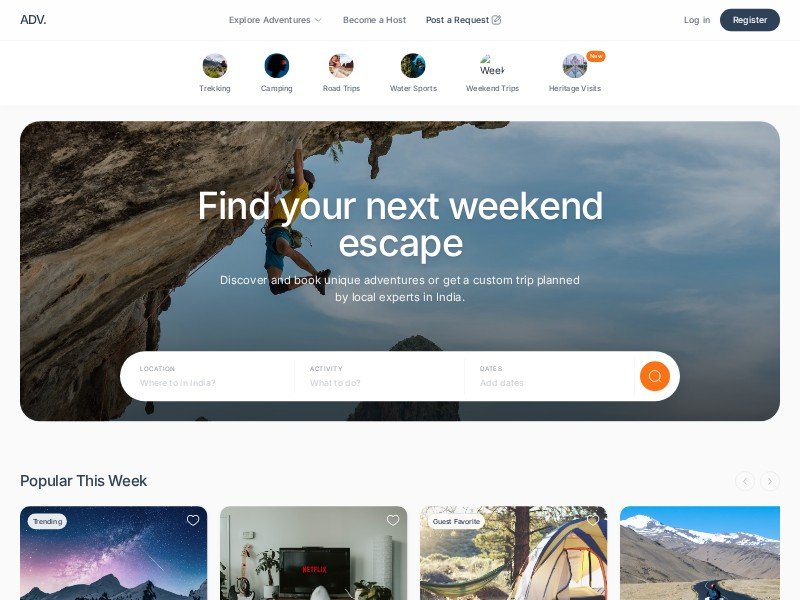Viewport: 800px width, 600px height.
Task: Open Post a Request
Action: point(463,20)
